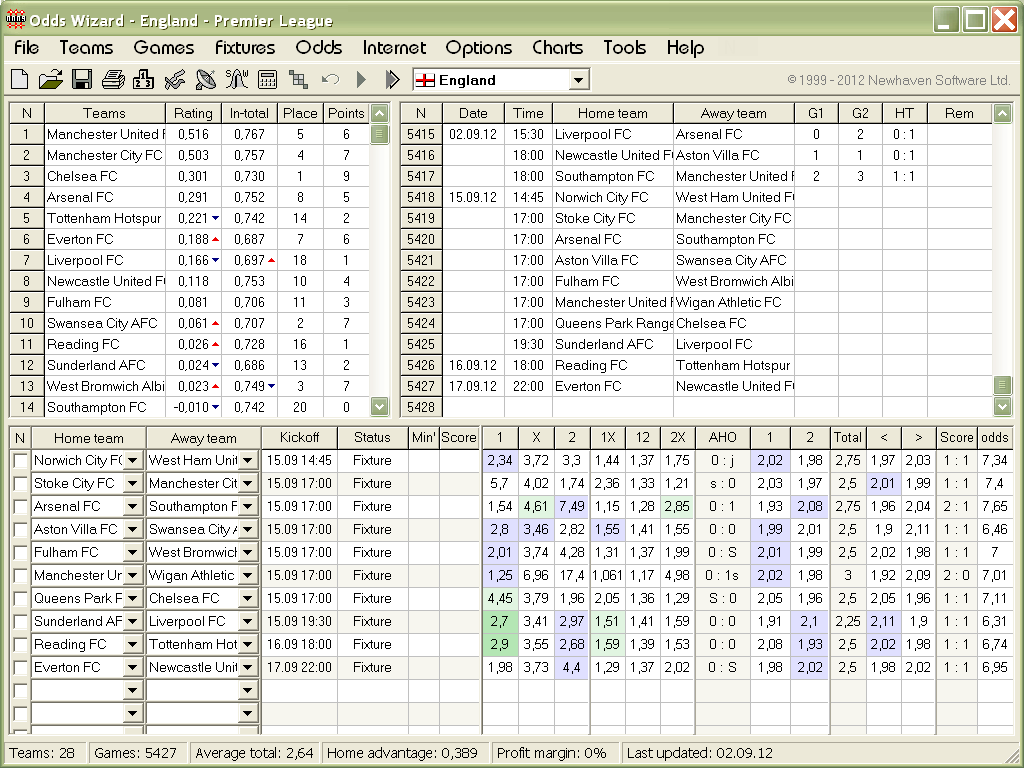Open Liverpool FC away team dropdown
Image resolution: width=1024 pixels, height=768 pixels.
coord(248,622)
